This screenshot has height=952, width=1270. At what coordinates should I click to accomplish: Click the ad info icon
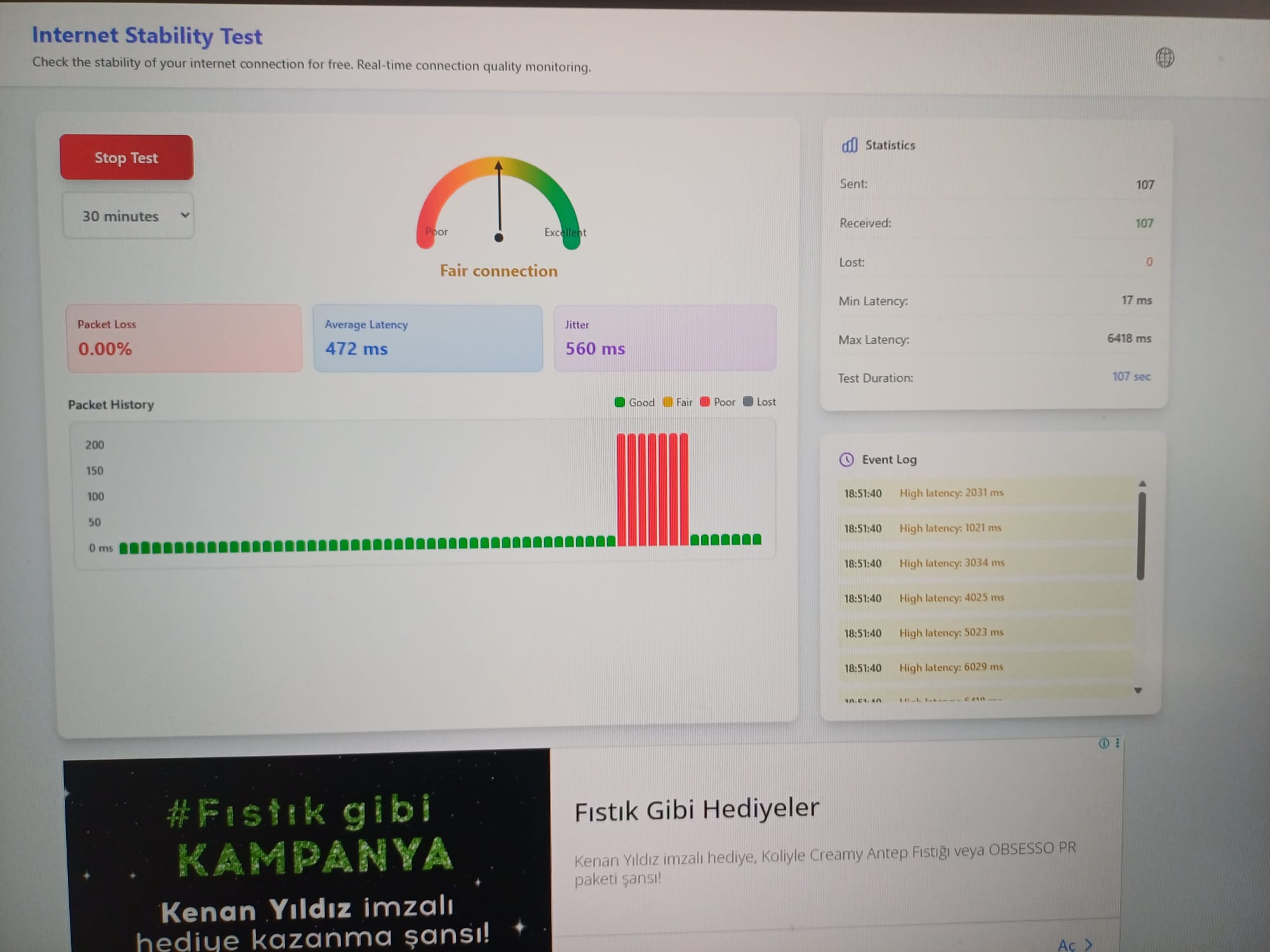(x=1104, y=743)
